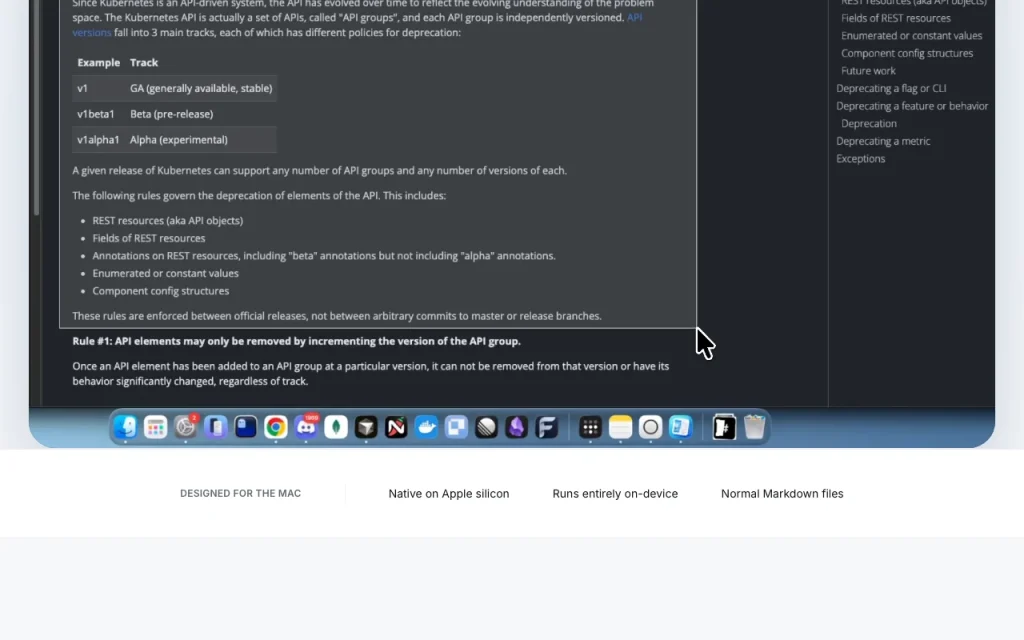Open Launchpad in the dock
This screenshot has height=640, width=1024.
click(x=155, y=427)
